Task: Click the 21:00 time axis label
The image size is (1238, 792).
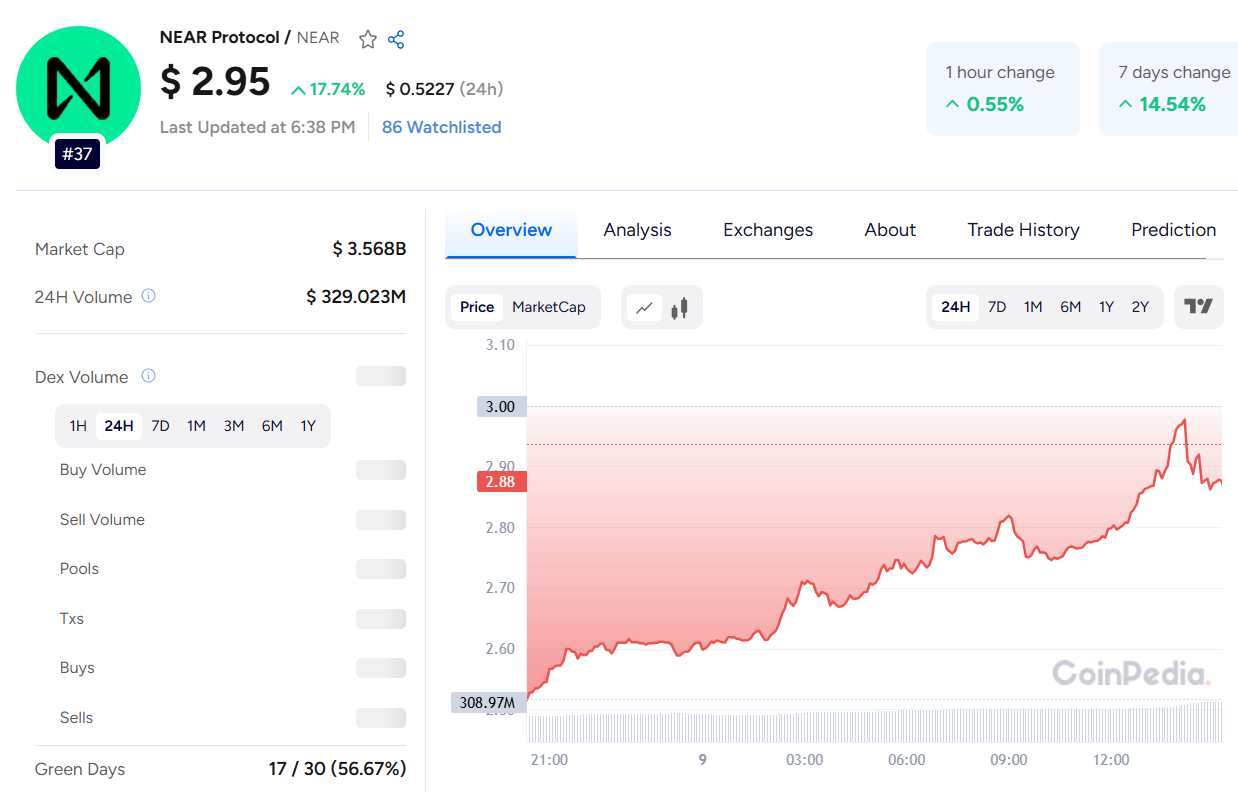Action: 549,760
